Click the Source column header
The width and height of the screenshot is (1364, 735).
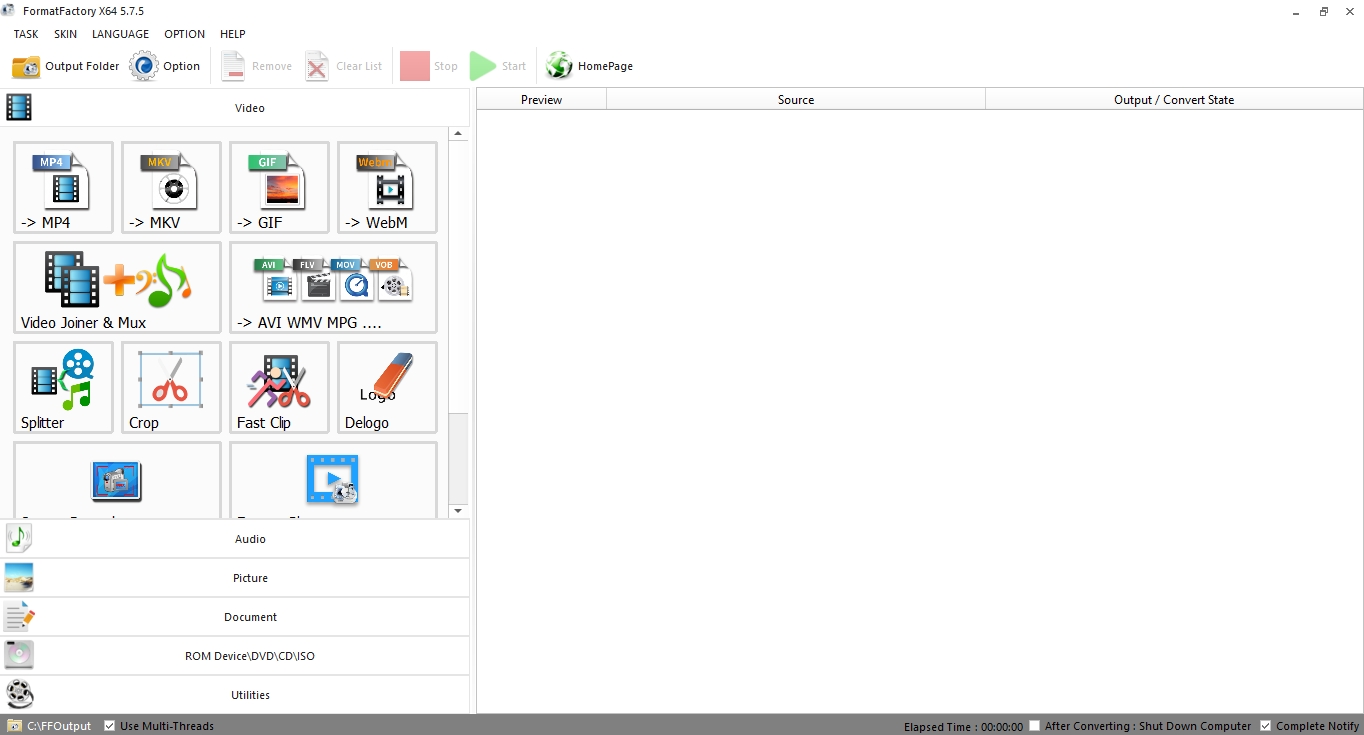[796, 99]
